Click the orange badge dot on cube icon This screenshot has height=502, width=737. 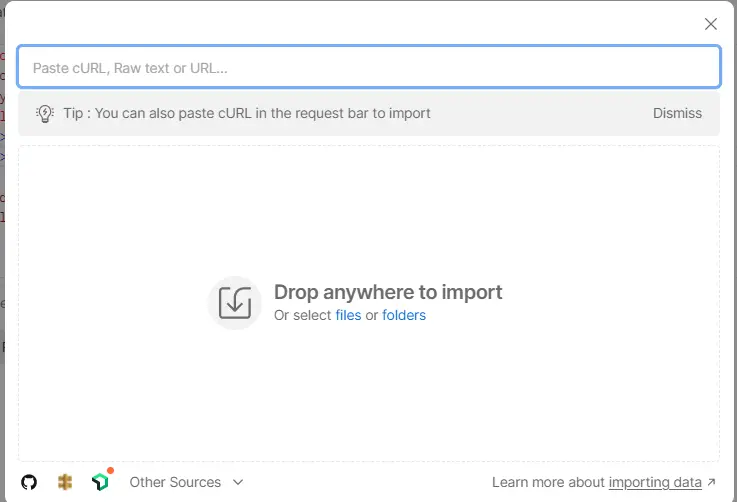point(110,470)
